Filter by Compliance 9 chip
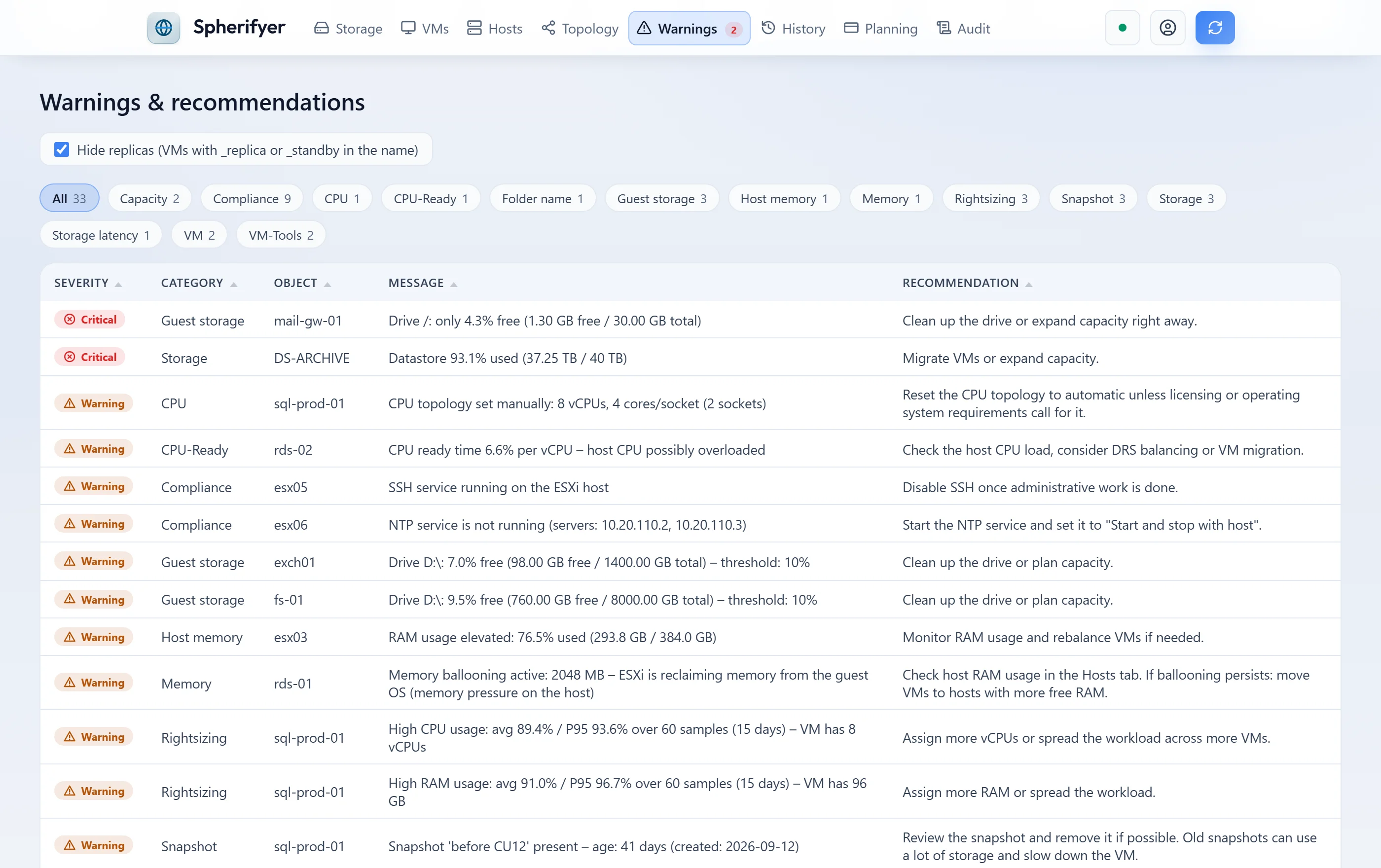Image resolution: width=1381 pixels, height=868 pixels. point(252,198)
